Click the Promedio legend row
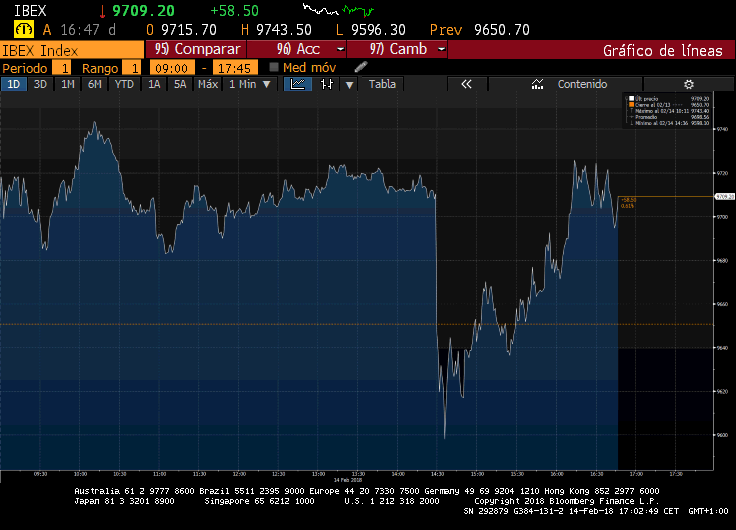Screen dimensions: 736x530 [x=669, y=117]
